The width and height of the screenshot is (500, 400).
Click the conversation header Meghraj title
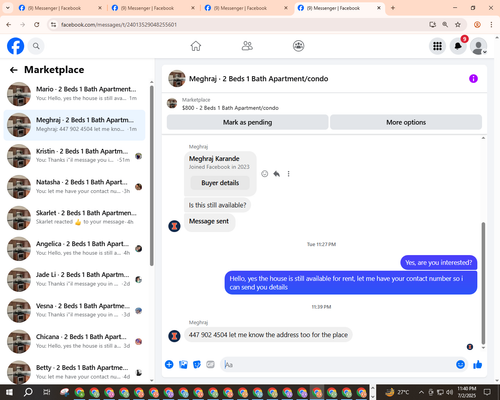click(x=258, y=79)
